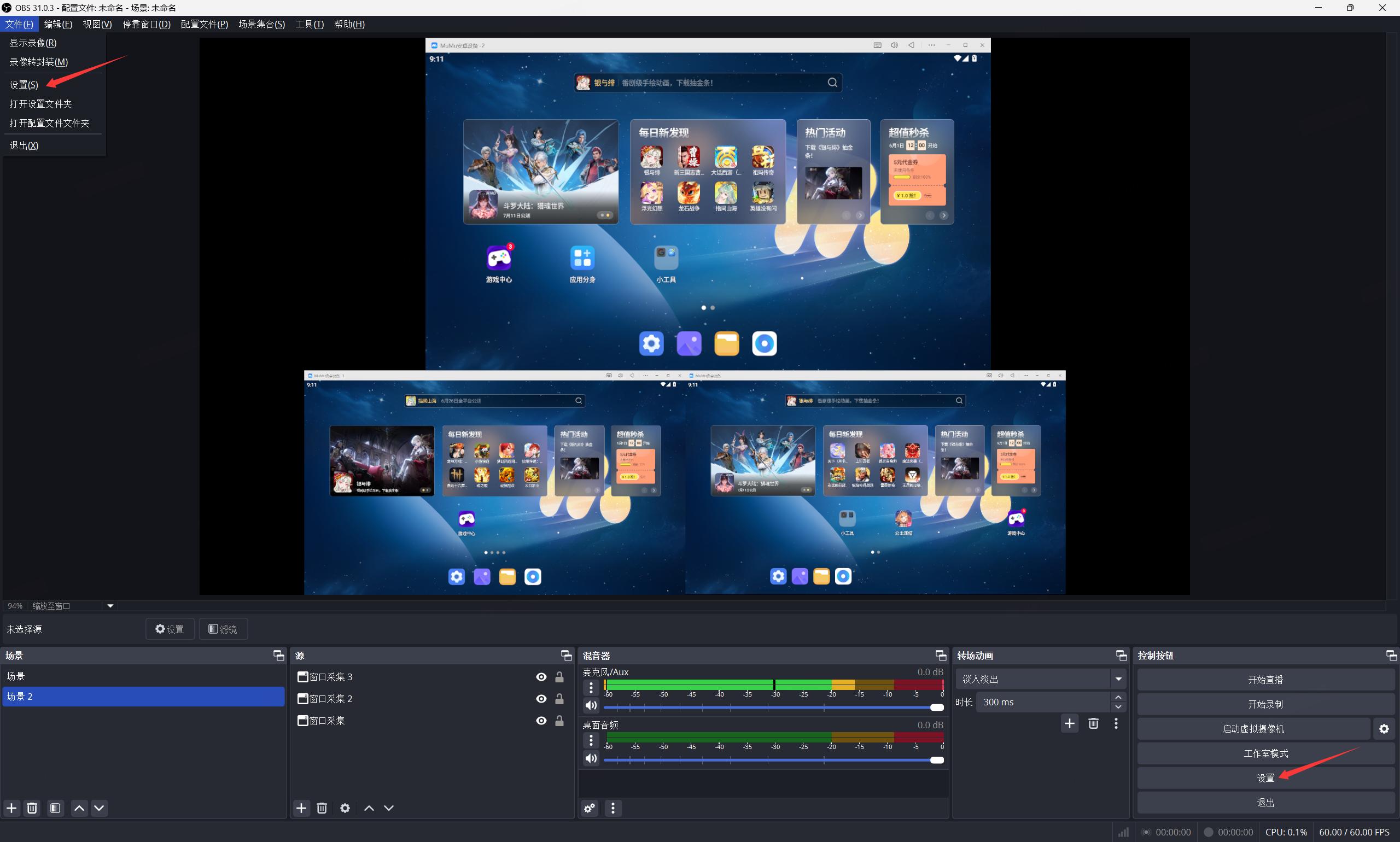This screenshot has width=1400, height=842.
Task: Move scene down with arrow icon
Action: [x=100, y=808]
